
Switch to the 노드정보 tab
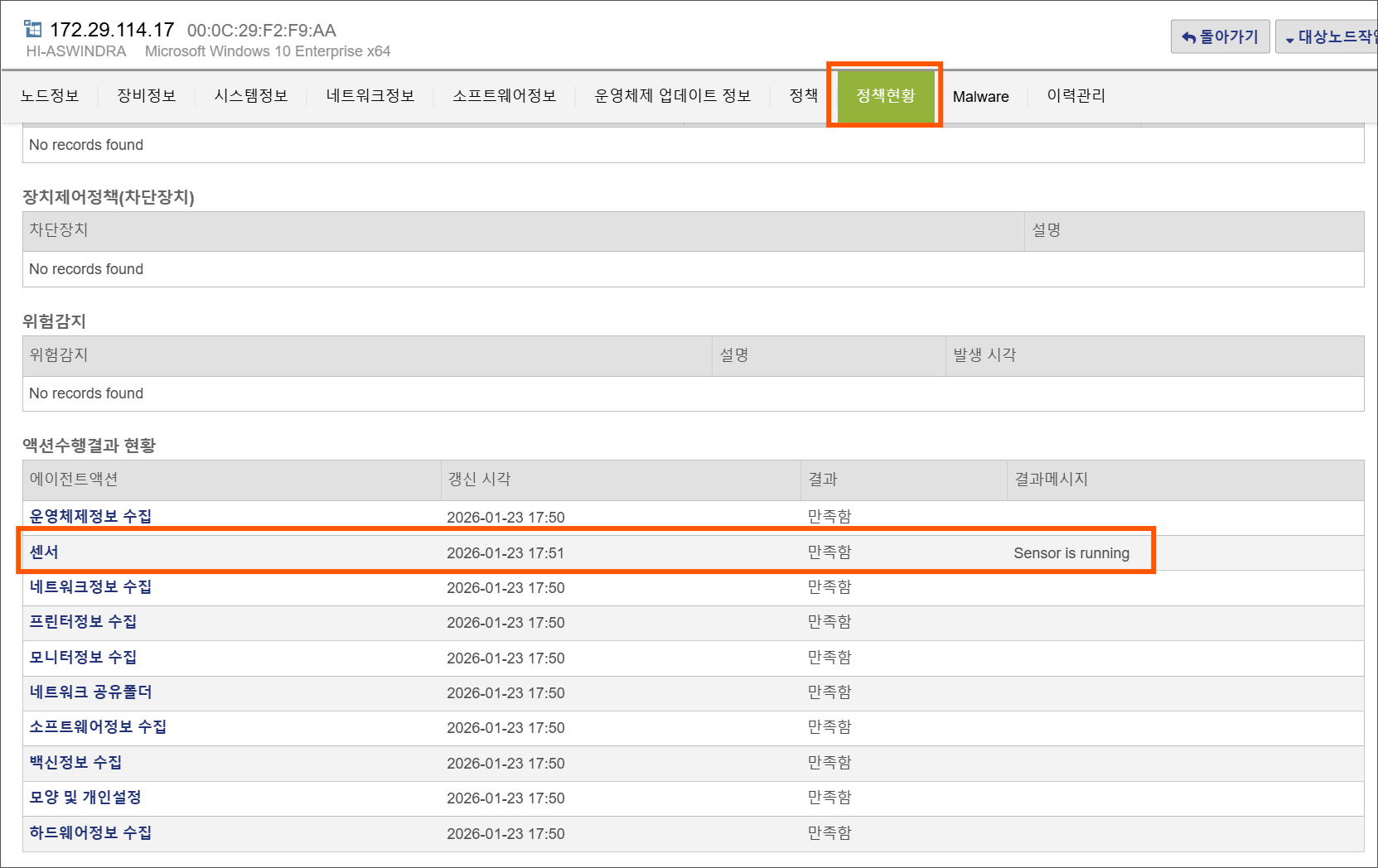50,96
